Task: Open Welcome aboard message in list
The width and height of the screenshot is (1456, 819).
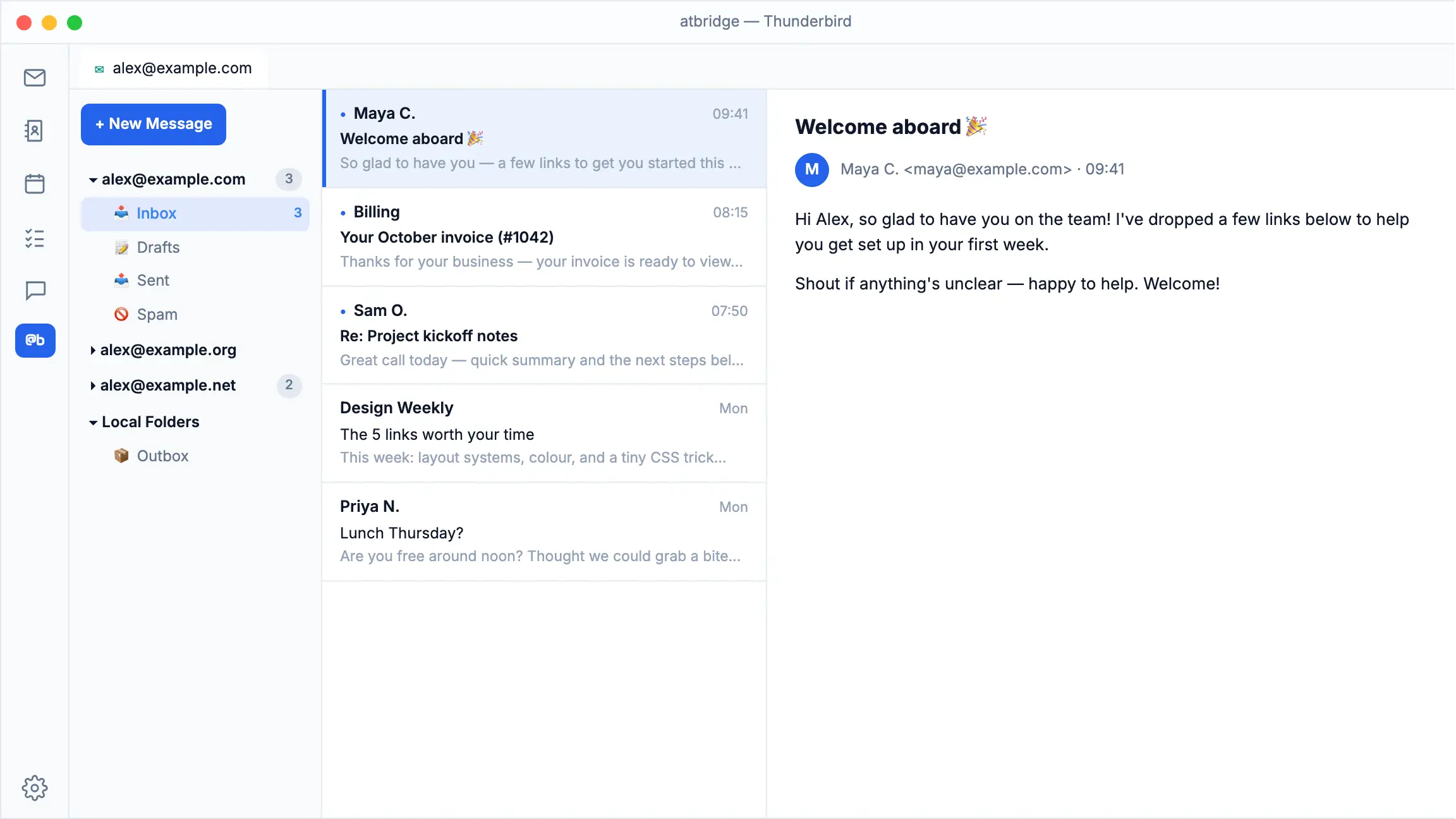Action: click(x=544, y=138)
